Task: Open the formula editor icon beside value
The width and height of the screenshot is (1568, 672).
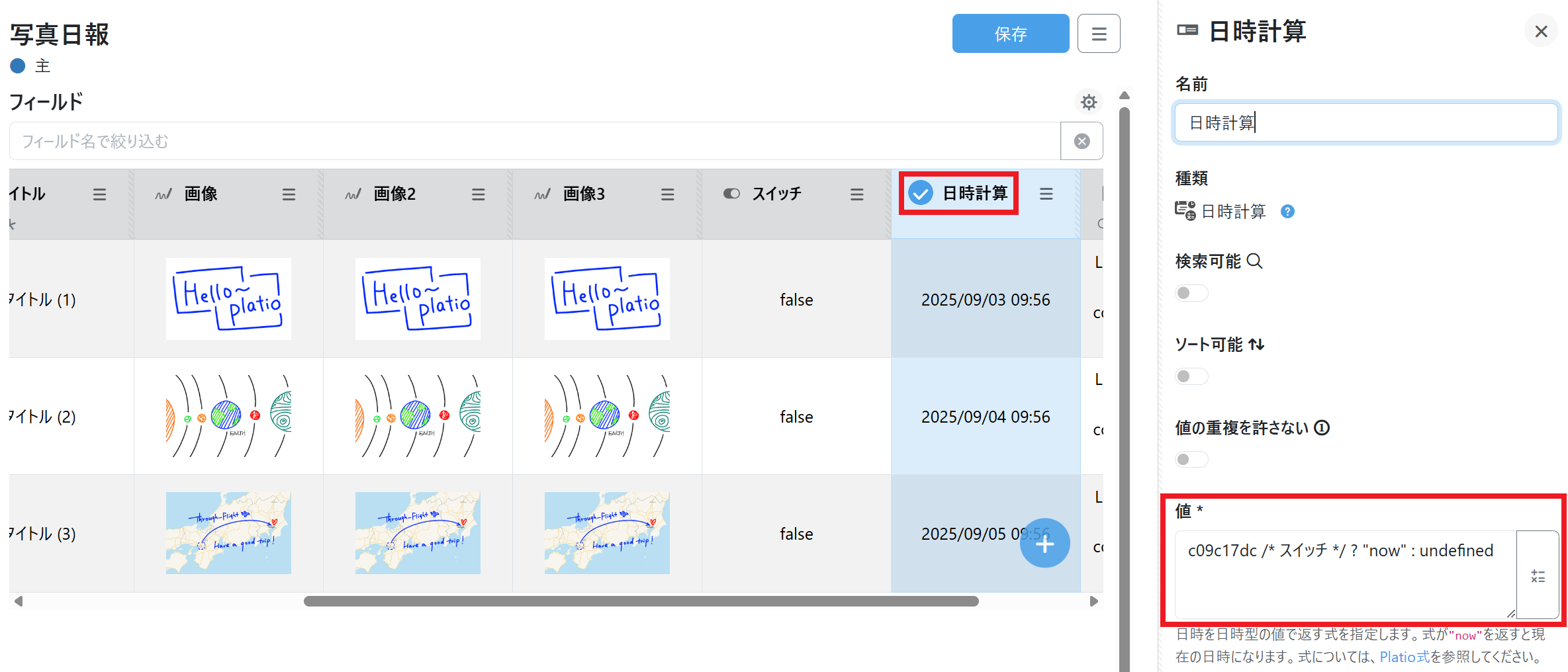Action: tap(1538, 575)
